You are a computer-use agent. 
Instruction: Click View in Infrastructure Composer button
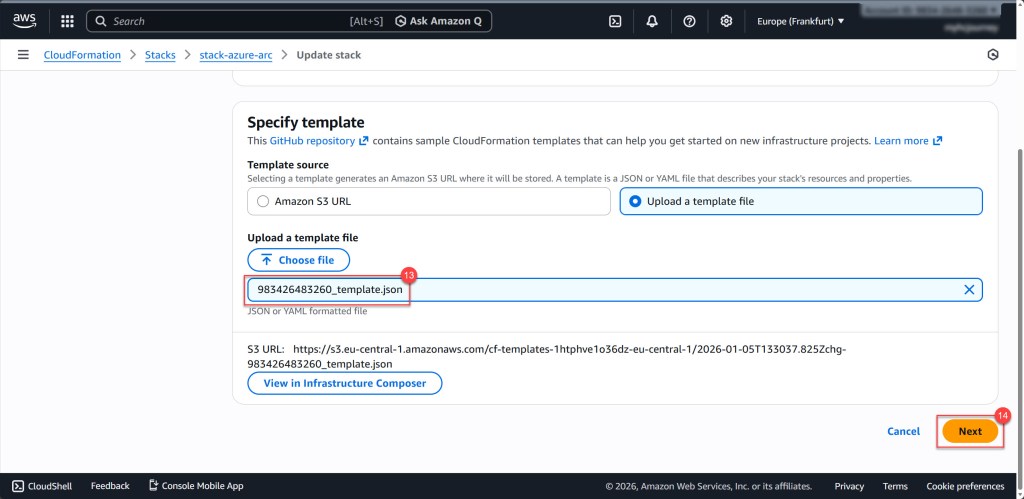[344, 383]
